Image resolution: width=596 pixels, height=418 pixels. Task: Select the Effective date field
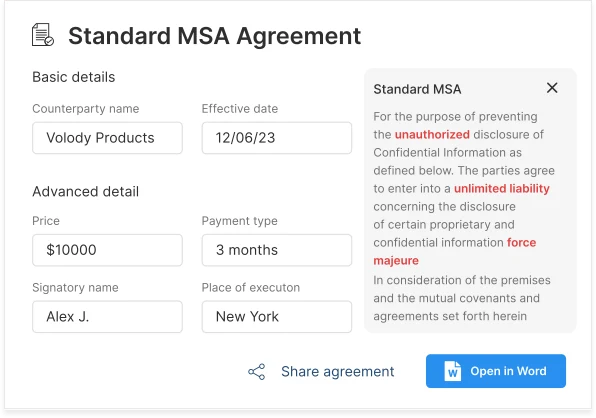coord(277,138)
